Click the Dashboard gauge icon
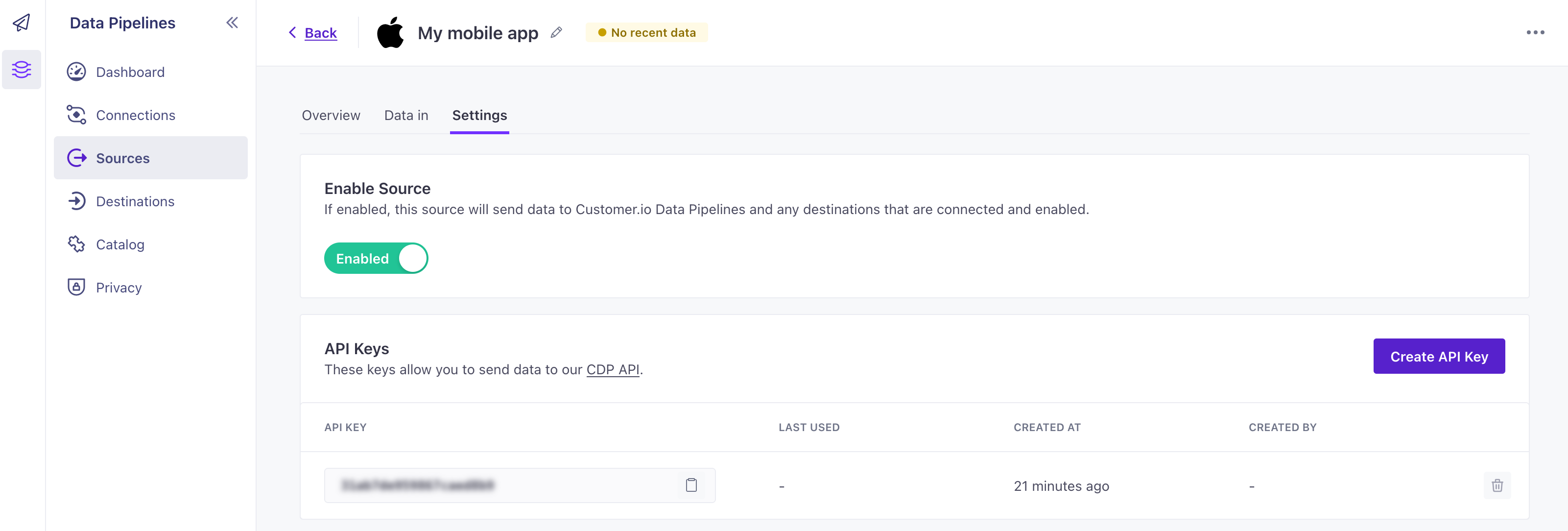The width and height of the screenshot is (1568, 531). tap(76, 72)
